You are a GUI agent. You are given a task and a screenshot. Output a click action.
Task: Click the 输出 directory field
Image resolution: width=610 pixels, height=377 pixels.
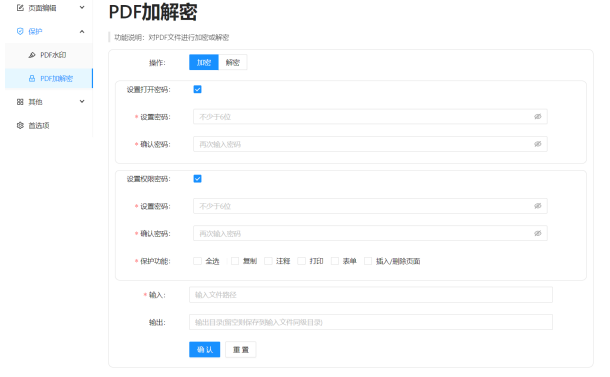click(x=371, y=322)
